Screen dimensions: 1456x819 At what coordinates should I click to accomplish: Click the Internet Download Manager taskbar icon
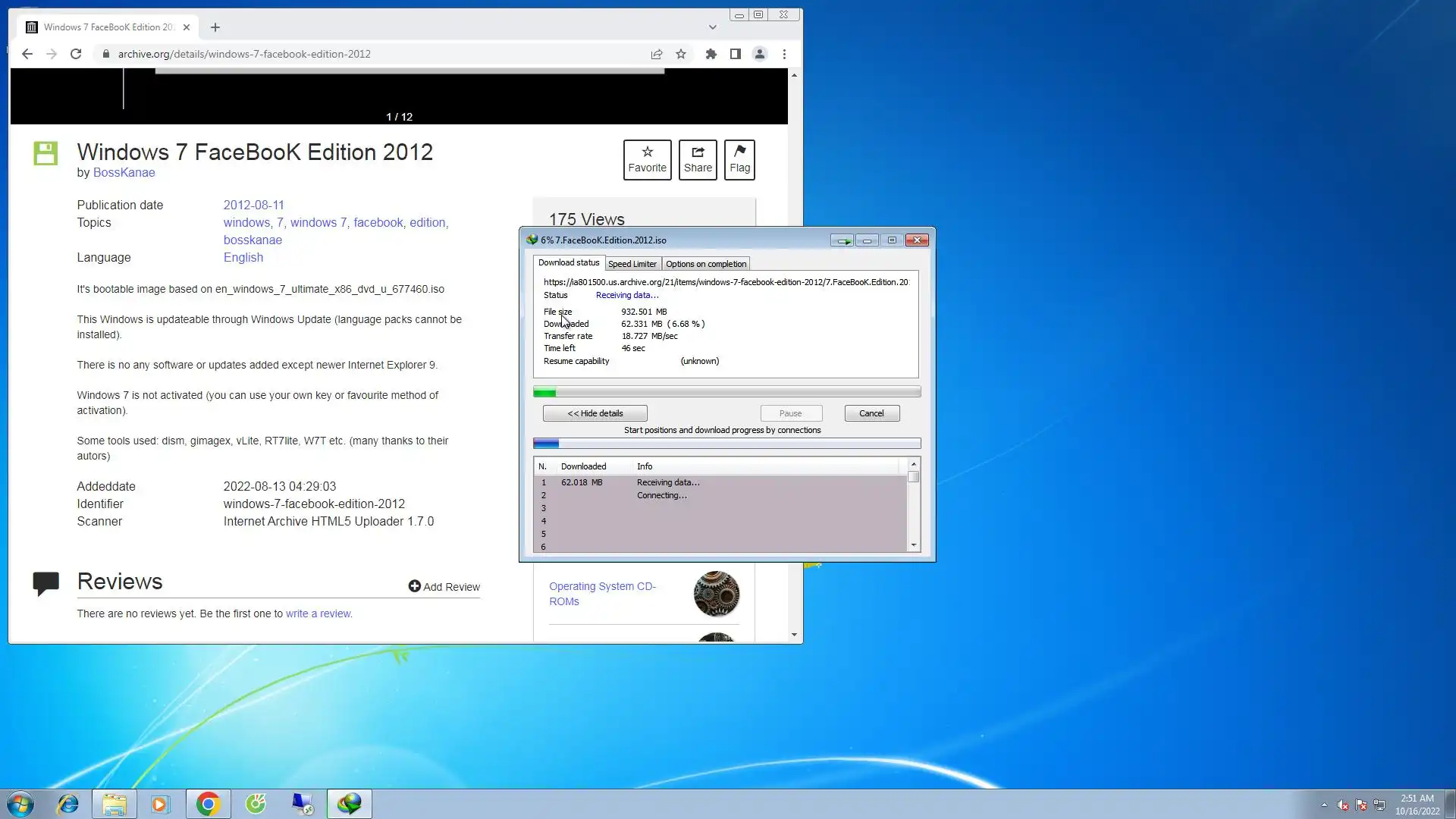click(x=350, y=804)
